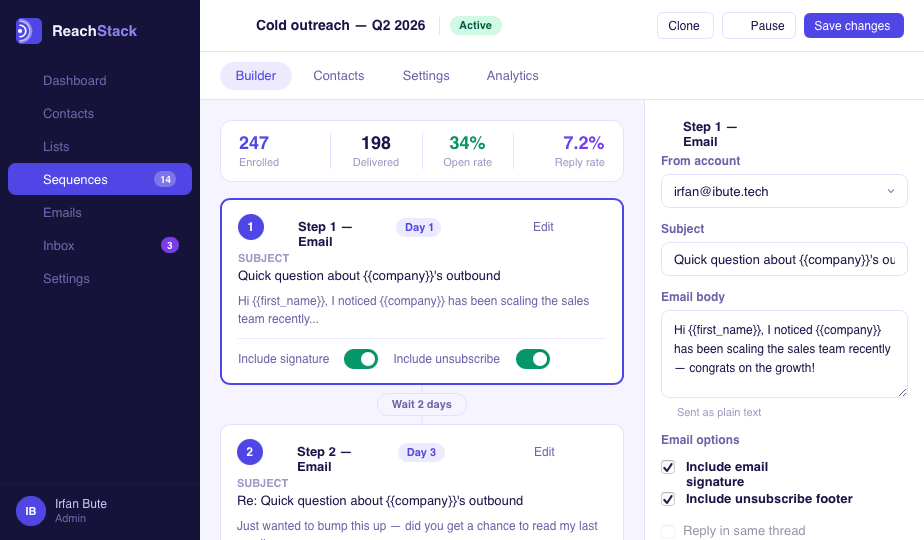Screen dimensions: 924x540
Task: Switch to the Analytics tab
Action: (512, 75)
